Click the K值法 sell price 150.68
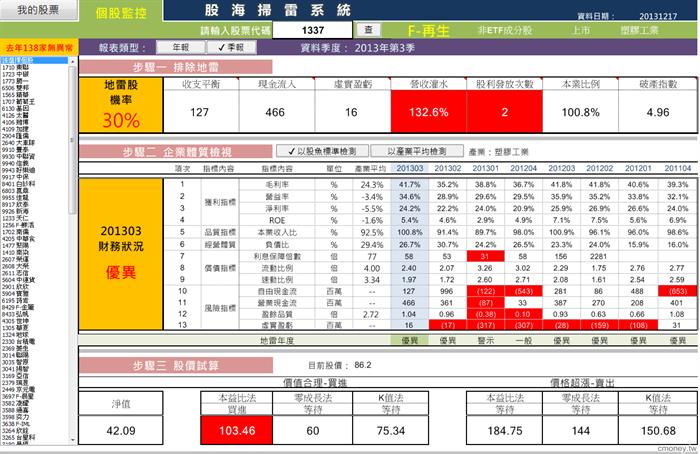Screen dimensions: 700x454 658,431
